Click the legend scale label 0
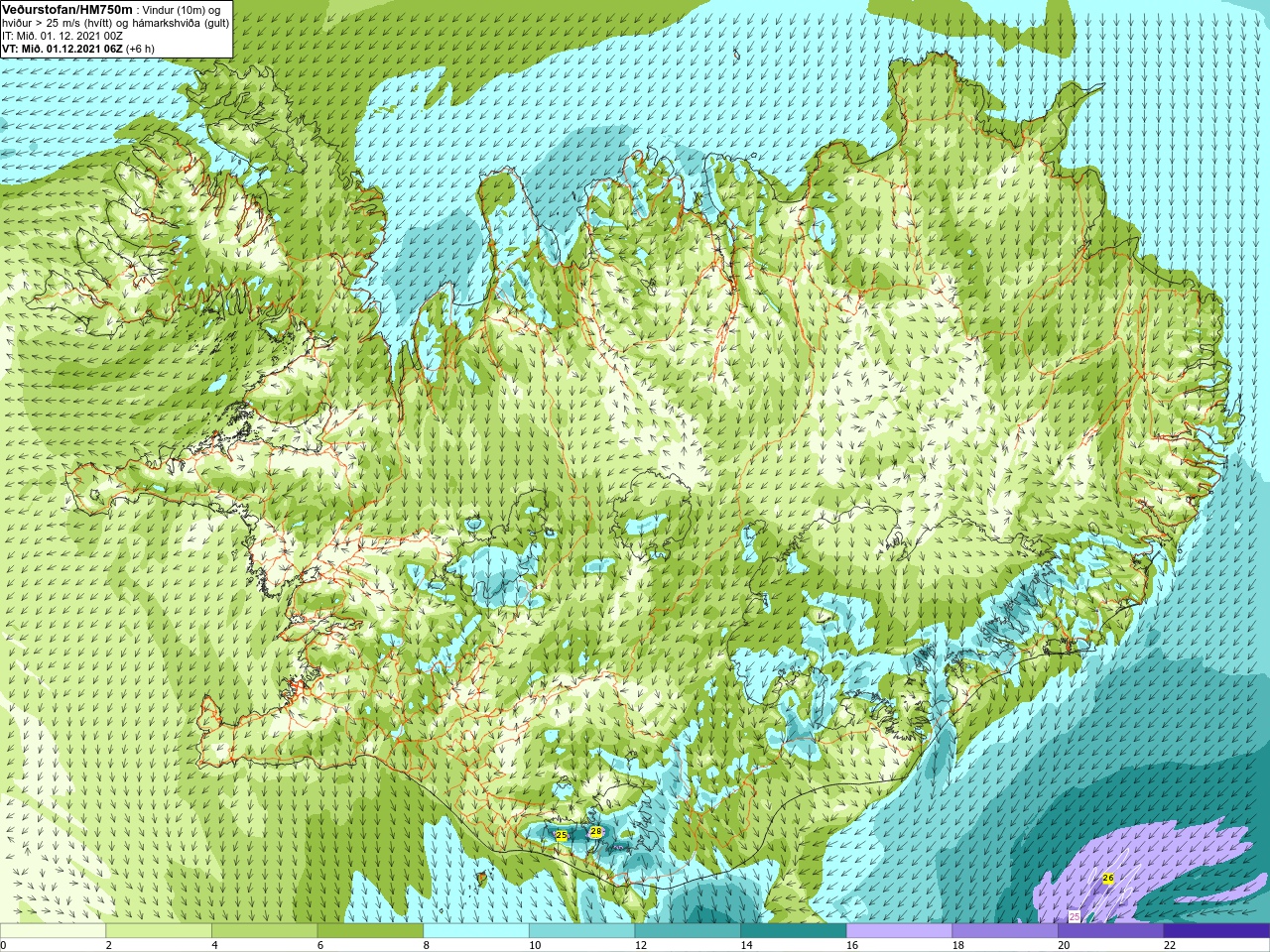The image size is (1270, 952). (3, 945)
